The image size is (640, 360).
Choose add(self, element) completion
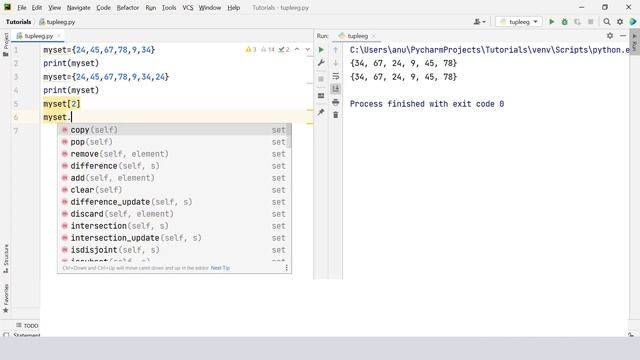(x=173, y=178)
